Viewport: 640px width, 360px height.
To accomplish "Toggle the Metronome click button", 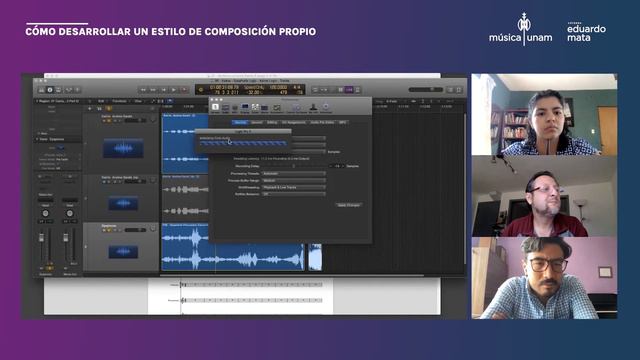I will coord(358,90).
